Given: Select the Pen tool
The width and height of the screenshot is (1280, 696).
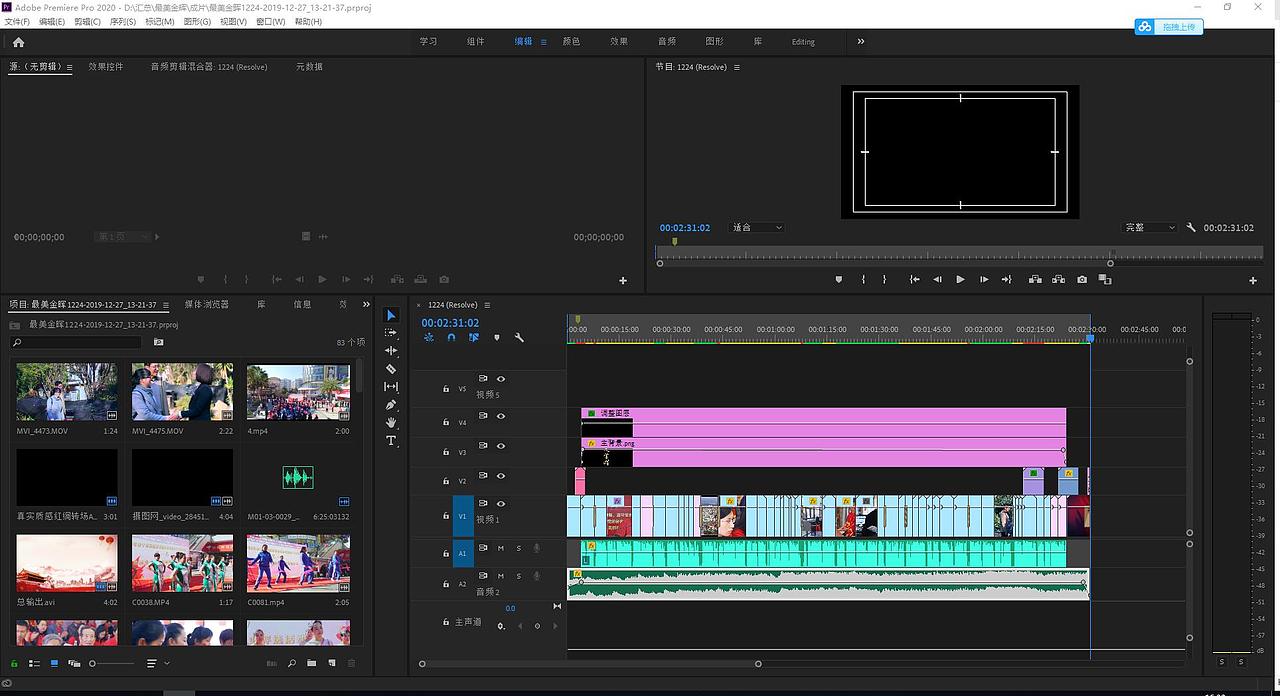Looking at the screenshot, I should coord(391,405).
